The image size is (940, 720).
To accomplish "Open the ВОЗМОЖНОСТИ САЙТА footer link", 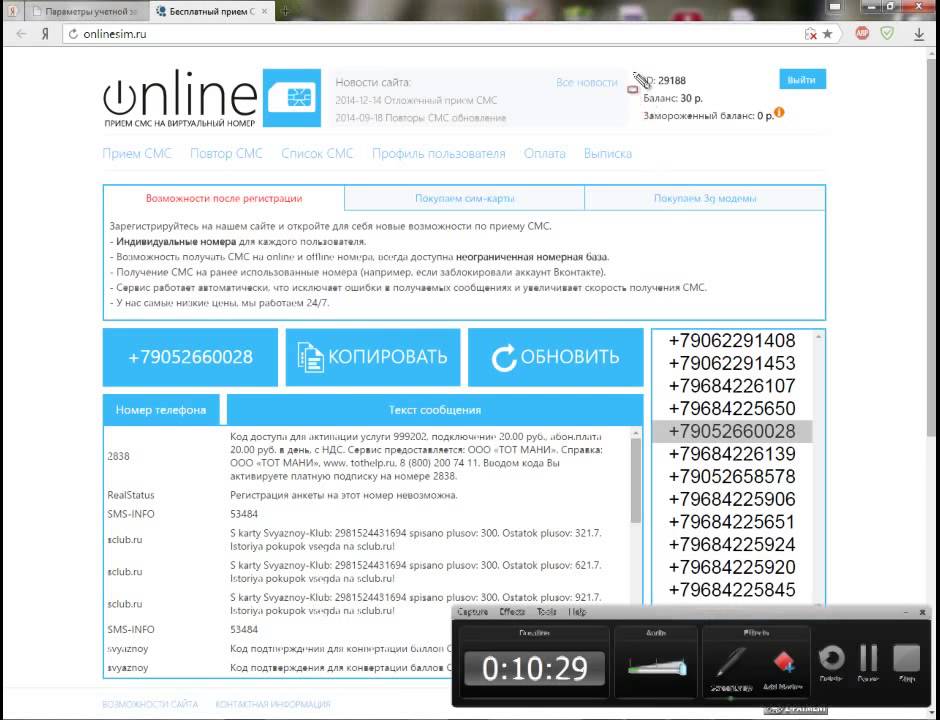I will point(150,704).
